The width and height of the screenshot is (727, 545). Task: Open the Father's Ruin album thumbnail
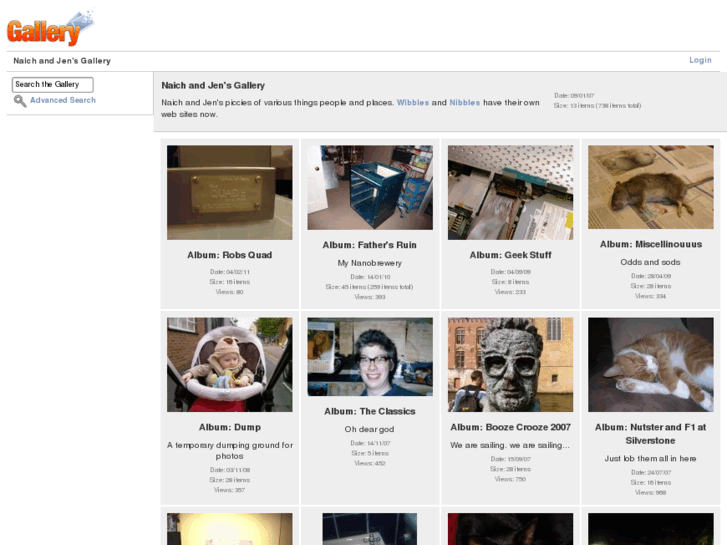[370, 188]
